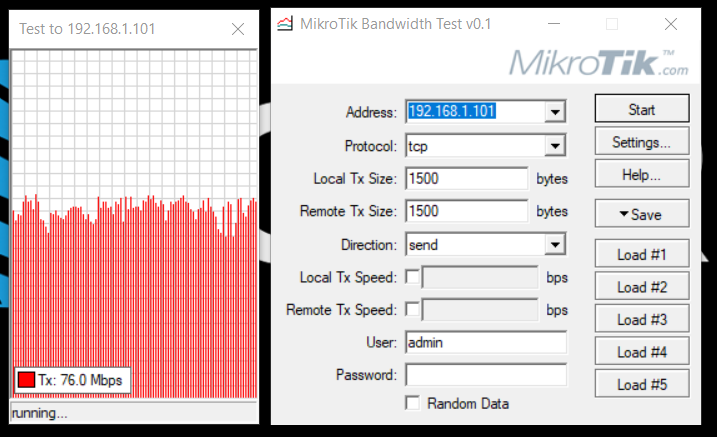
Task: Click the Start button
Action: (x=642, y=109)
